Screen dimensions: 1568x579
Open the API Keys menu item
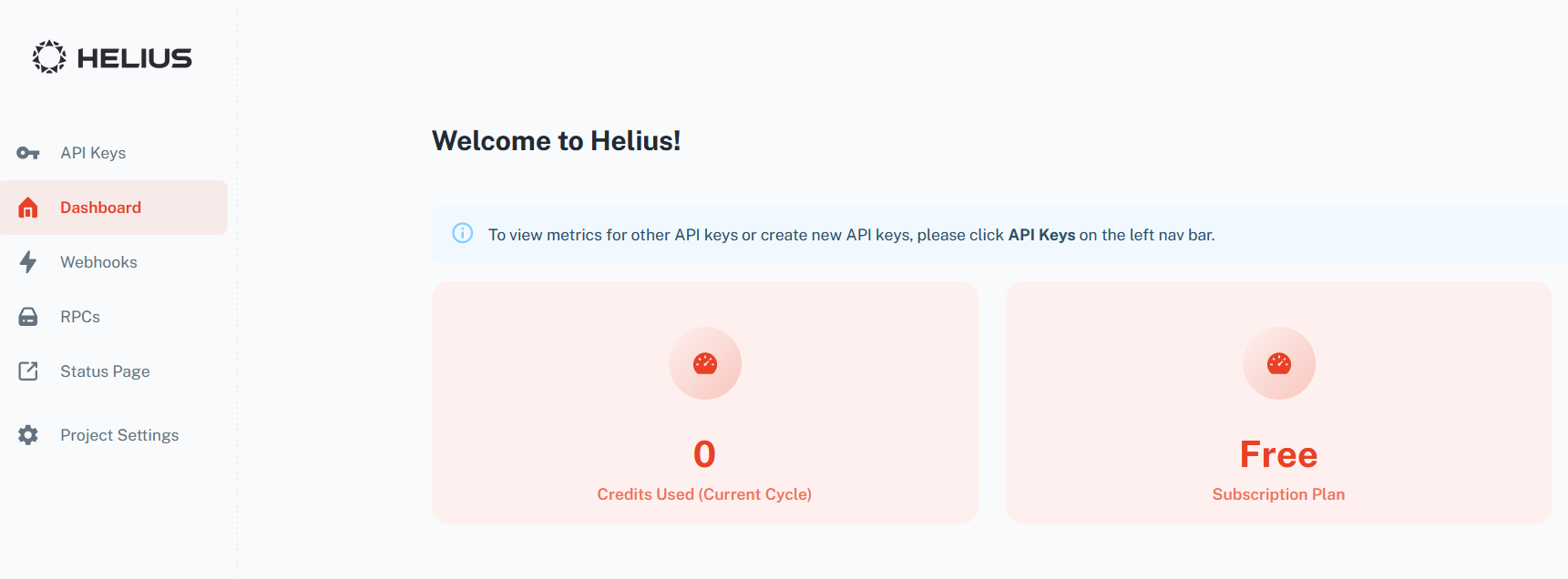93,153
